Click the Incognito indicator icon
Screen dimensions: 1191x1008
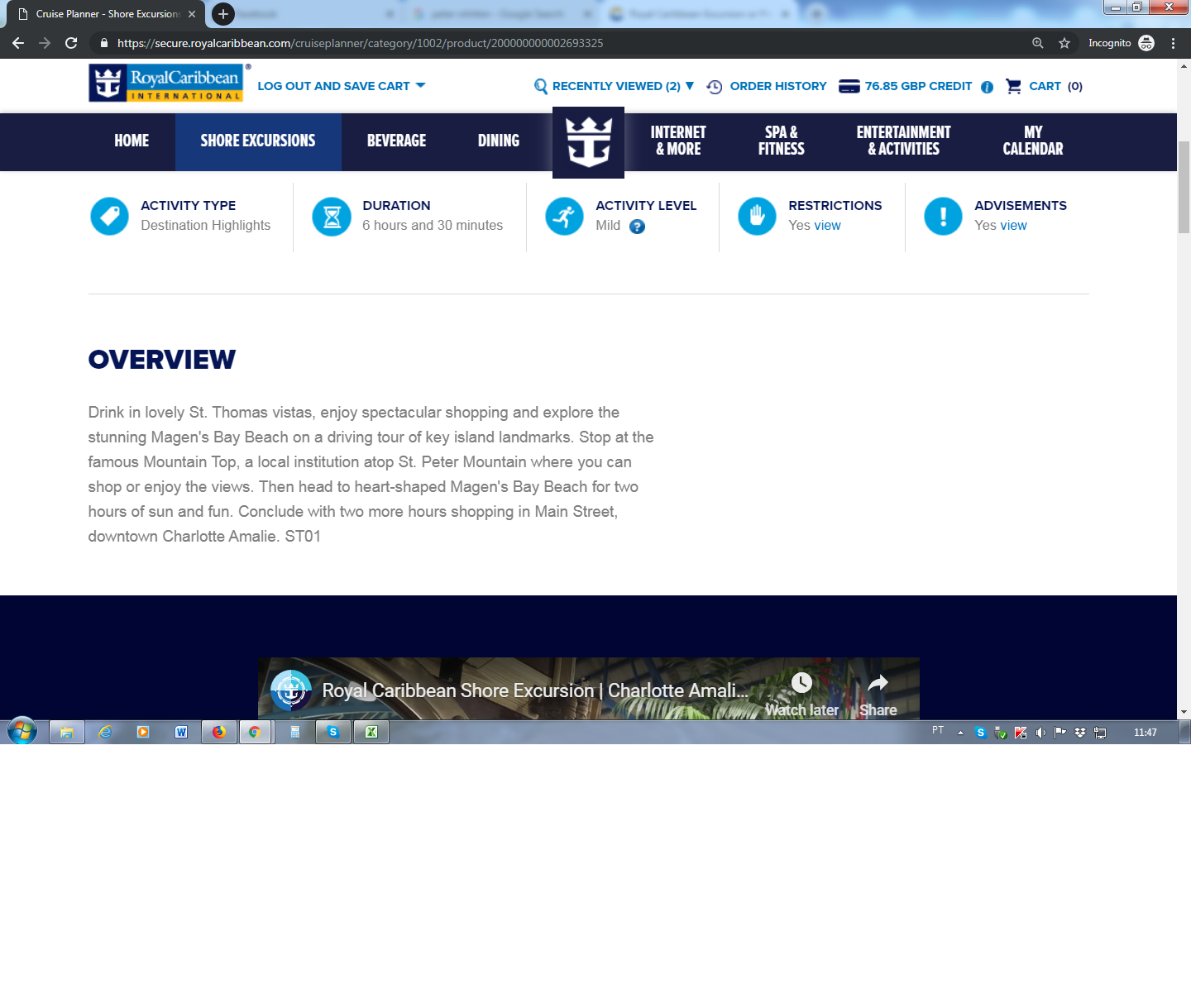click(1146, 43)
